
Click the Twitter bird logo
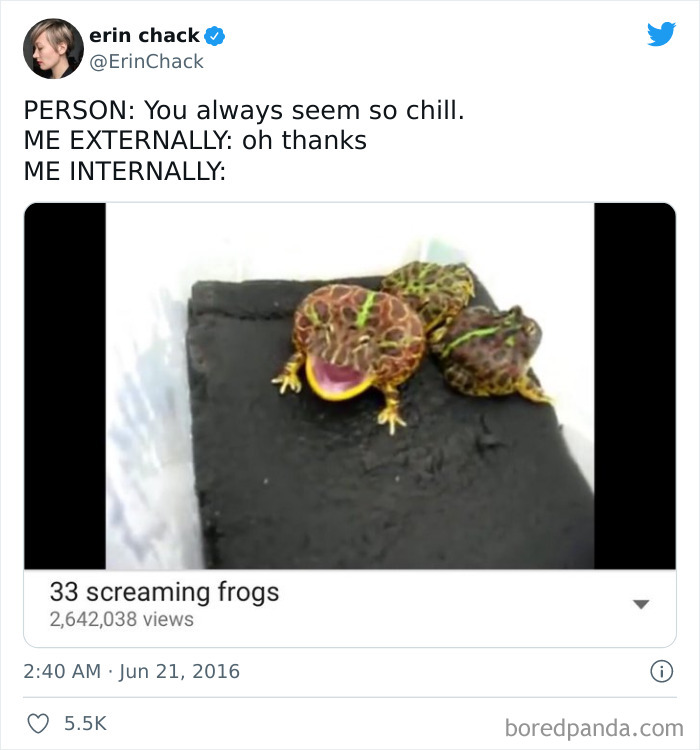pos(661,33)
